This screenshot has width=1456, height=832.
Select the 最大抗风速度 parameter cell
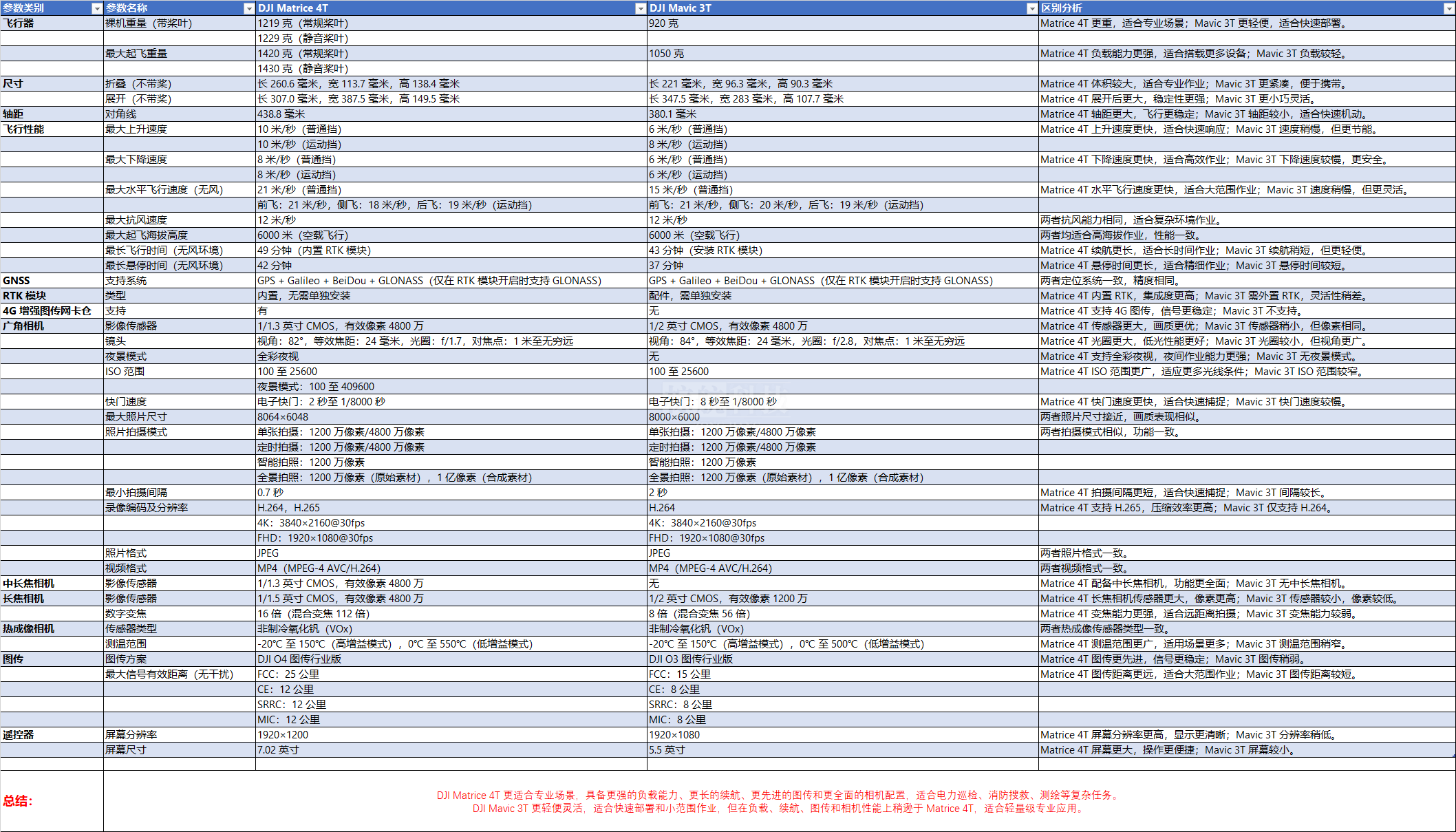179,220
